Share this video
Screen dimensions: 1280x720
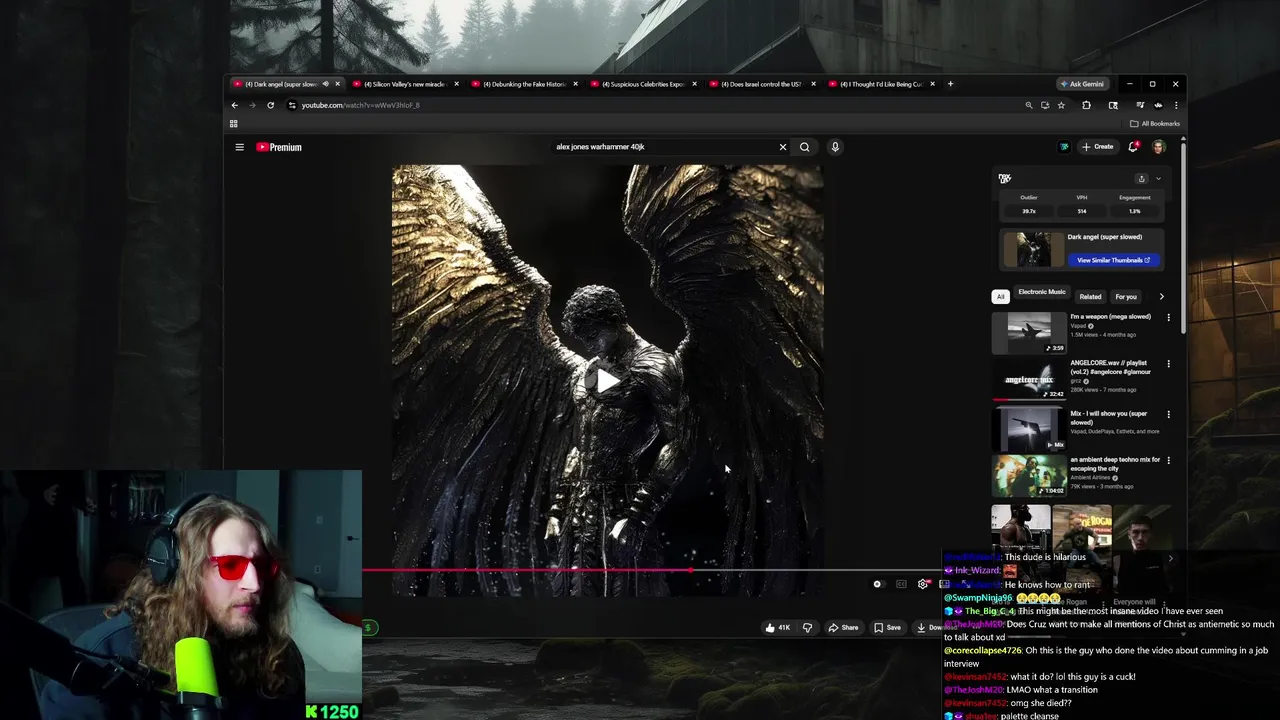point(843,628)
